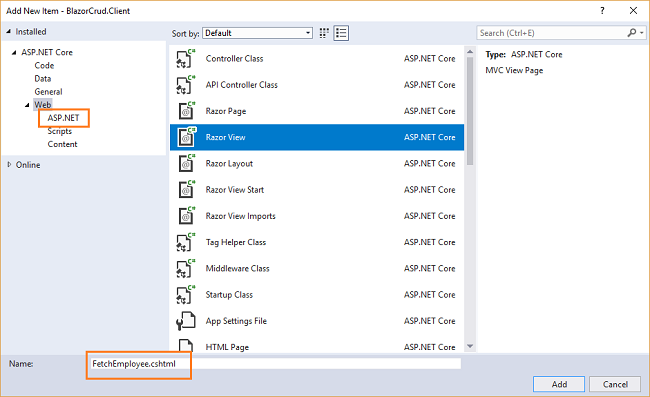Select the ASP.NET subcategory under Web

coord(63,118)
